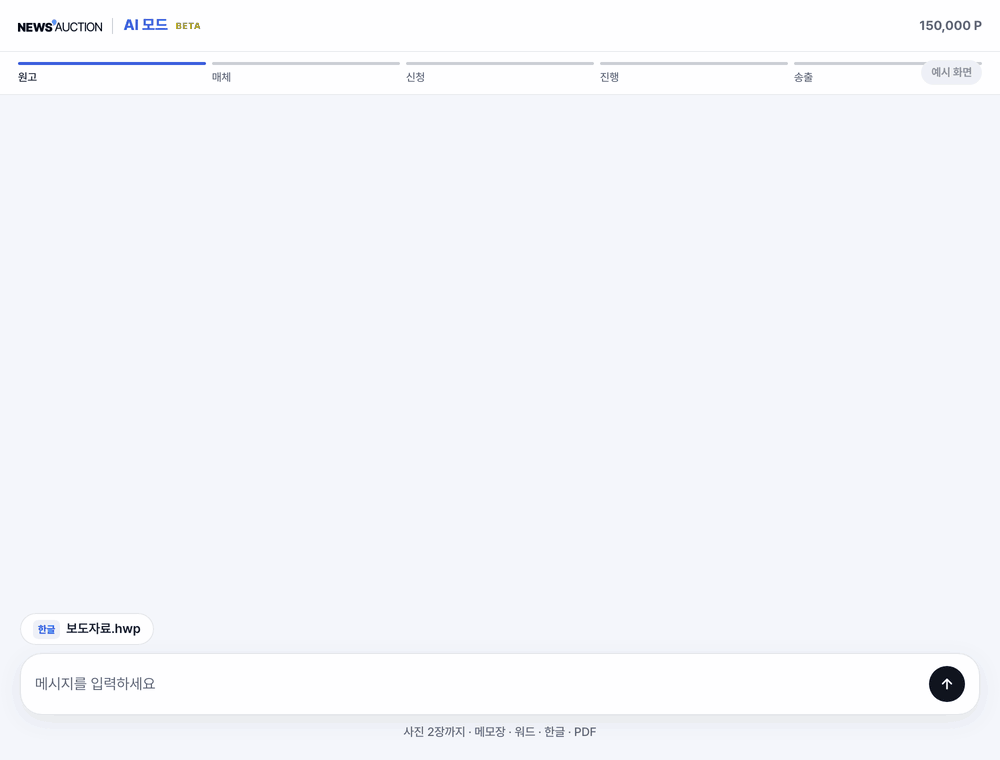Open the NEWS AUCTION logo home link

(x=60, y=26)
